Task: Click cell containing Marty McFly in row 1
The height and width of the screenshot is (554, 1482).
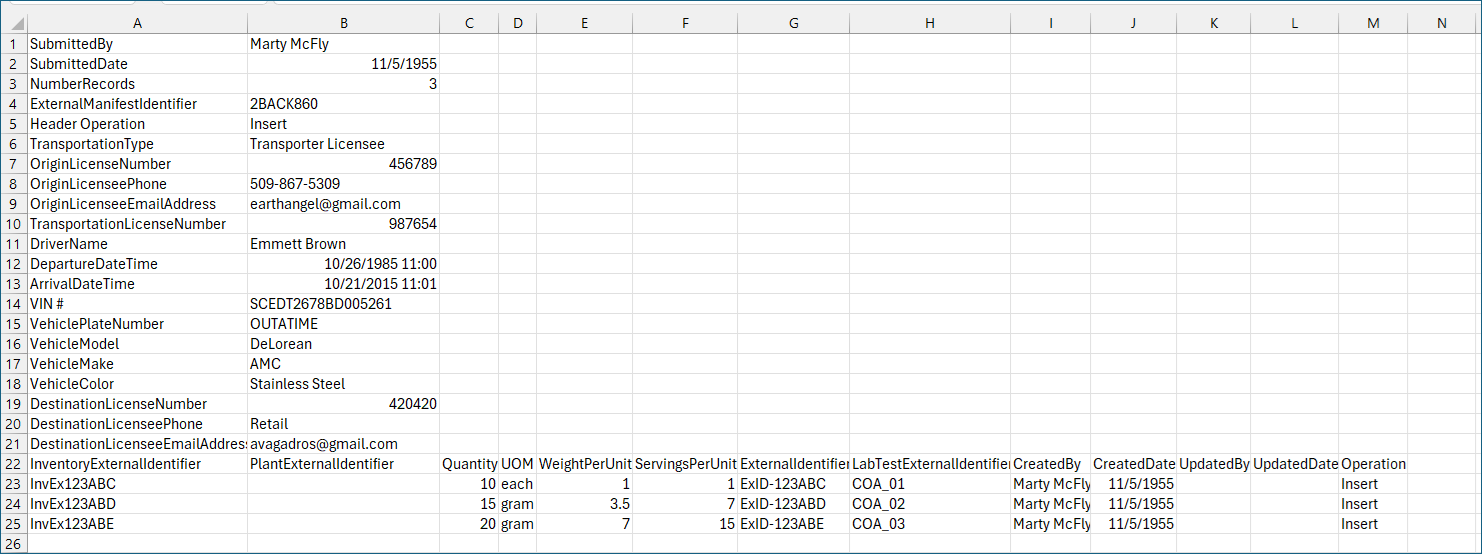Action: [343, 44]
